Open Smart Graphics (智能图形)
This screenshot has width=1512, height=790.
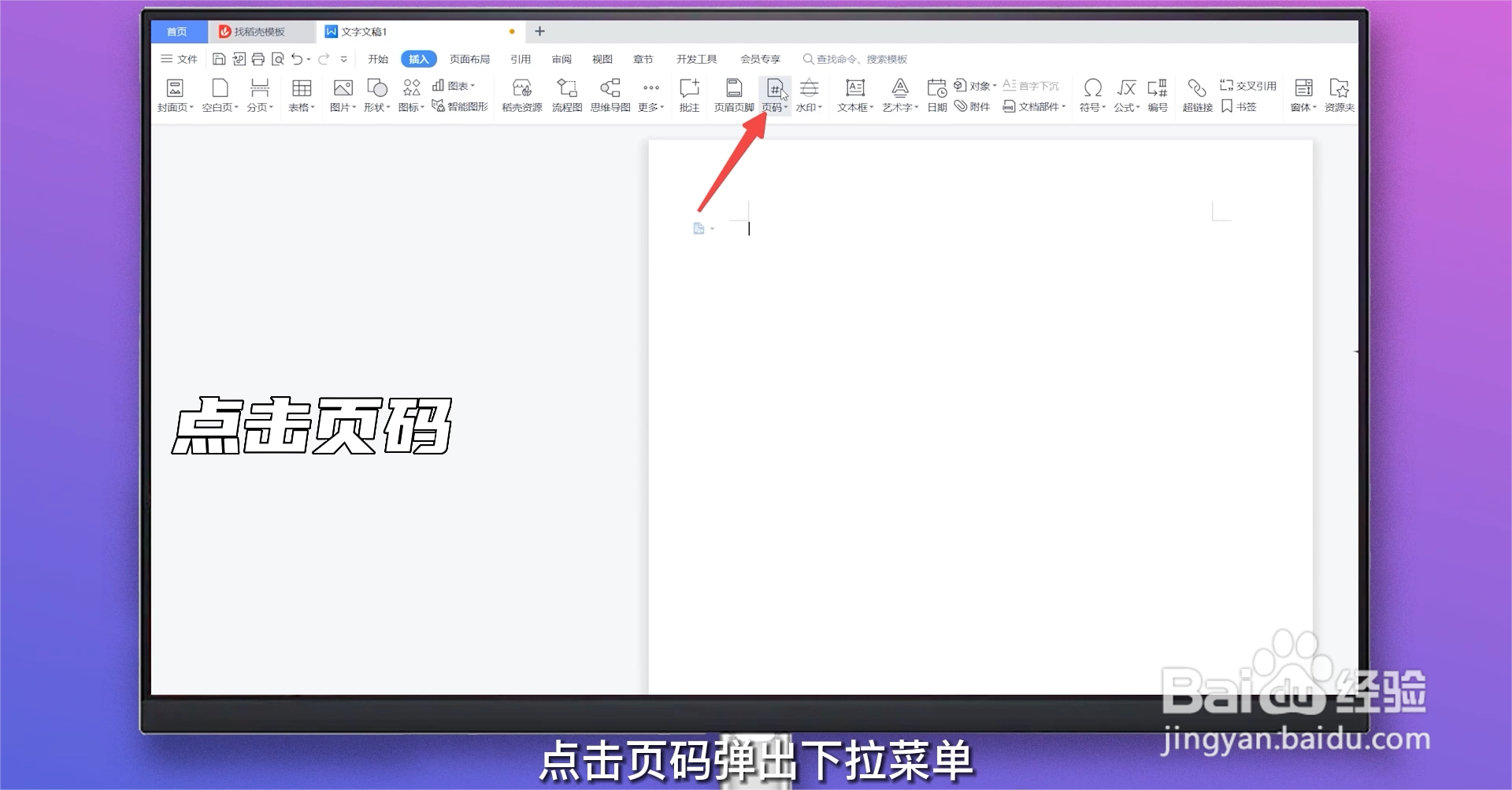[x=461, y=106]
